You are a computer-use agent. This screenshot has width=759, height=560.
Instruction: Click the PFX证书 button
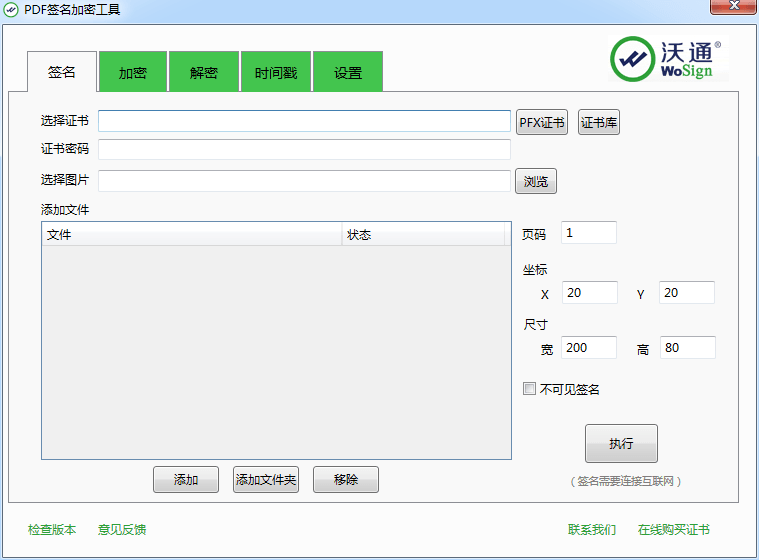pos(541,123)
